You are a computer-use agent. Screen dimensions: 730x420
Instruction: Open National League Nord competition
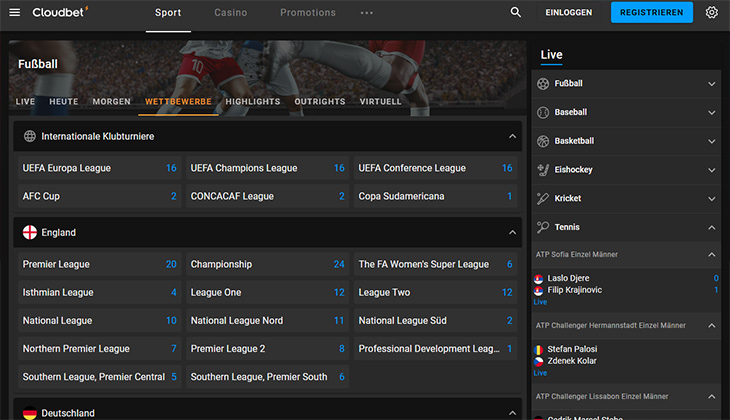(267, 320)
